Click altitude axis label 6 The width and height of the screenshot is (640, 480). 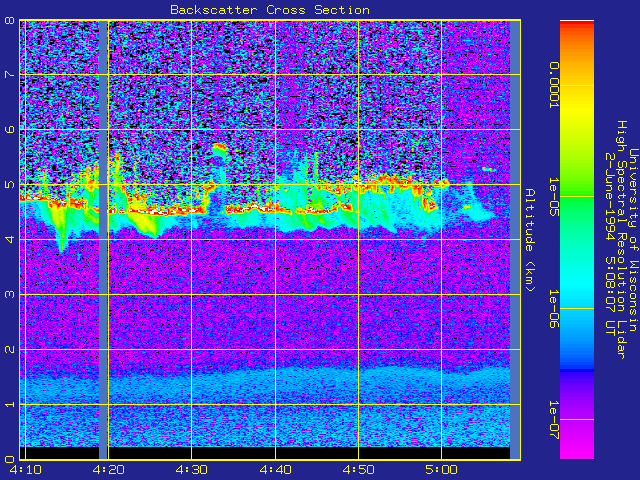pyautogui.click(x=9, y=129)
